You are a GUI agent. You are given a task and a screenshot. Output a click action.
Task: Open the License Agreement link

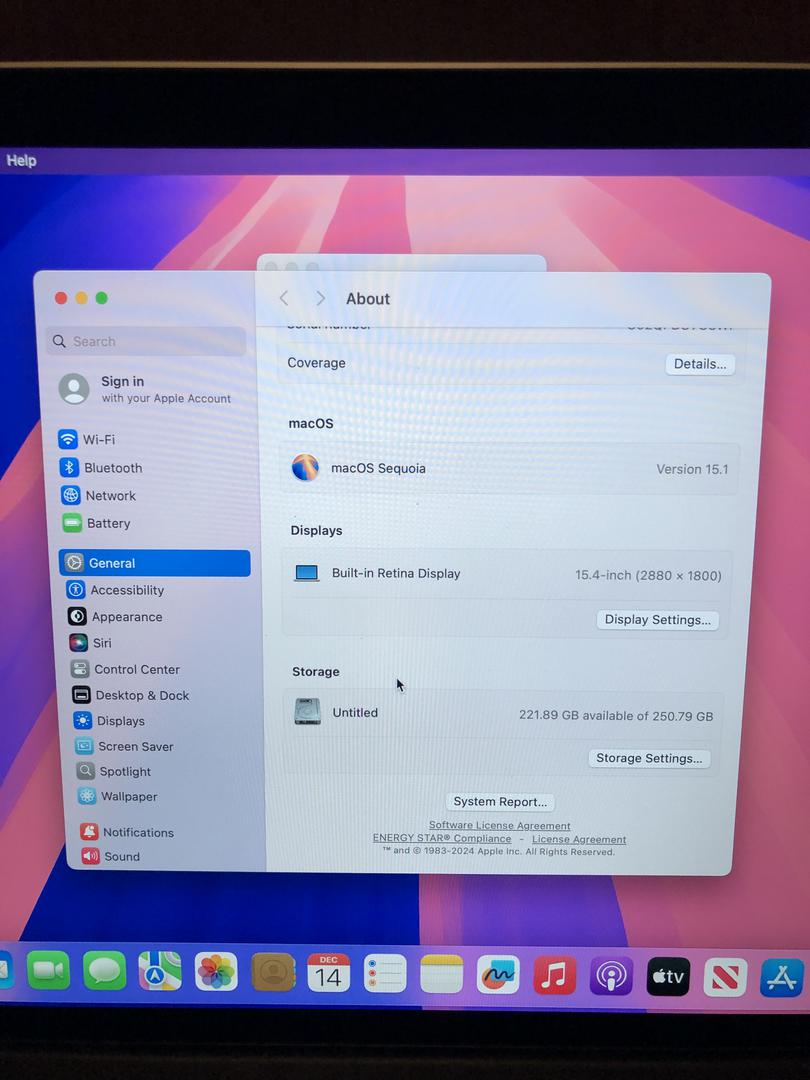click(x=579, y=839)
